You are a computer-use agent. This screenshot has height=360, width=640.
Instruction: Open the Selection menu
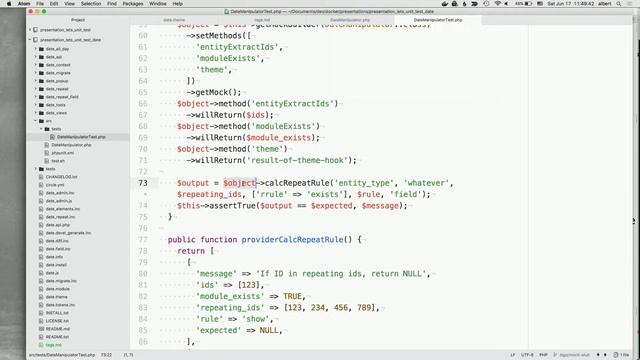pyautogui.click(x=91, y=4)
